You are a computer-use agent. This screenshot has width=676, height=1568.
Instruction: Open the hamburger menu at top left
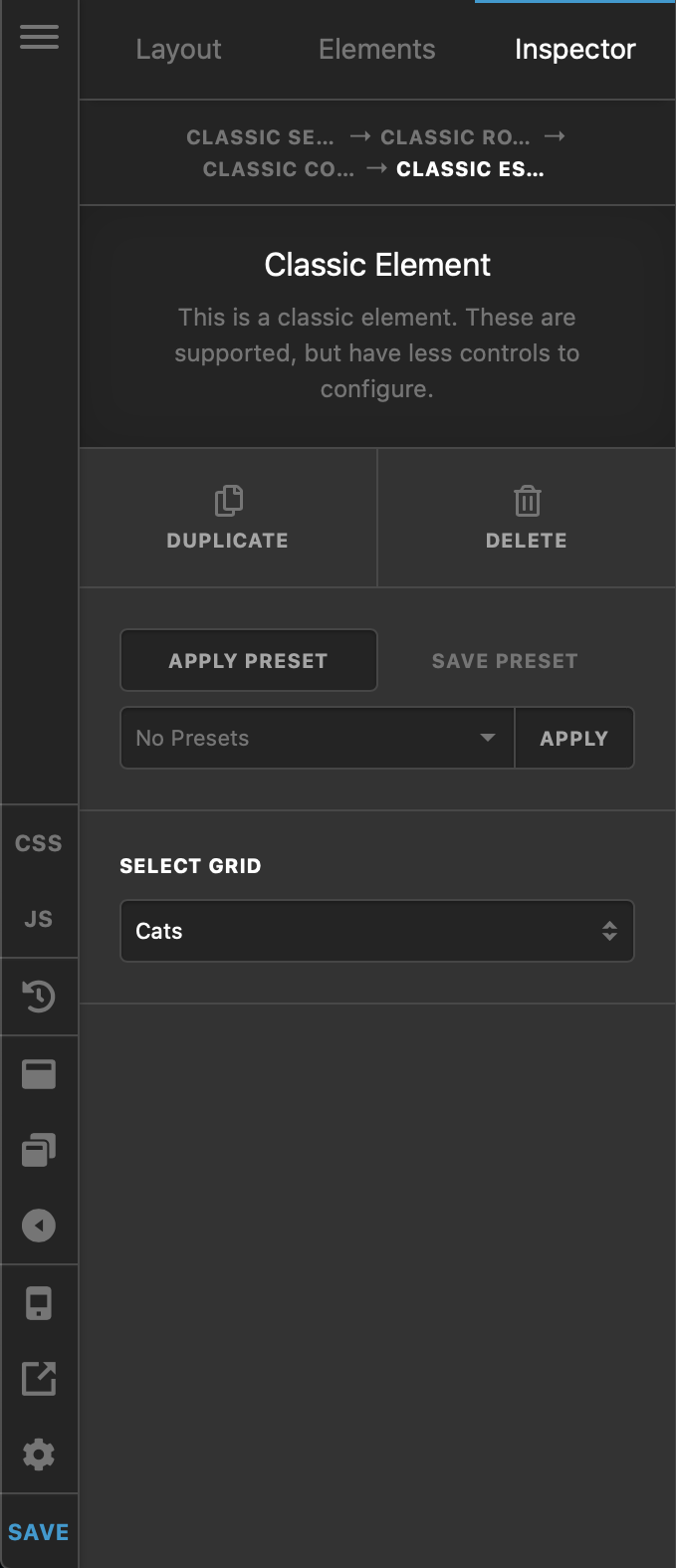pyautogui.click(x=39, y=38)
